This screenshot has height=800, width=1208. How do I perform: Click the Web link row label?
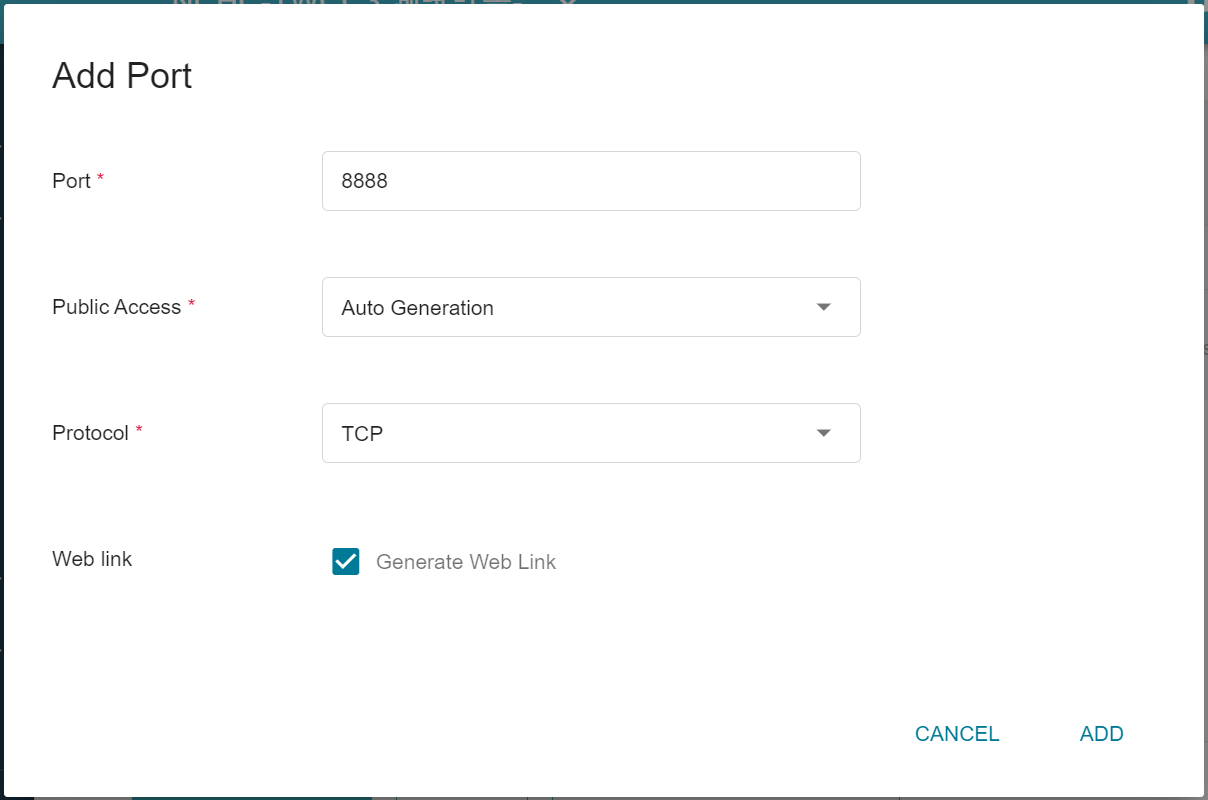point(92,559)
